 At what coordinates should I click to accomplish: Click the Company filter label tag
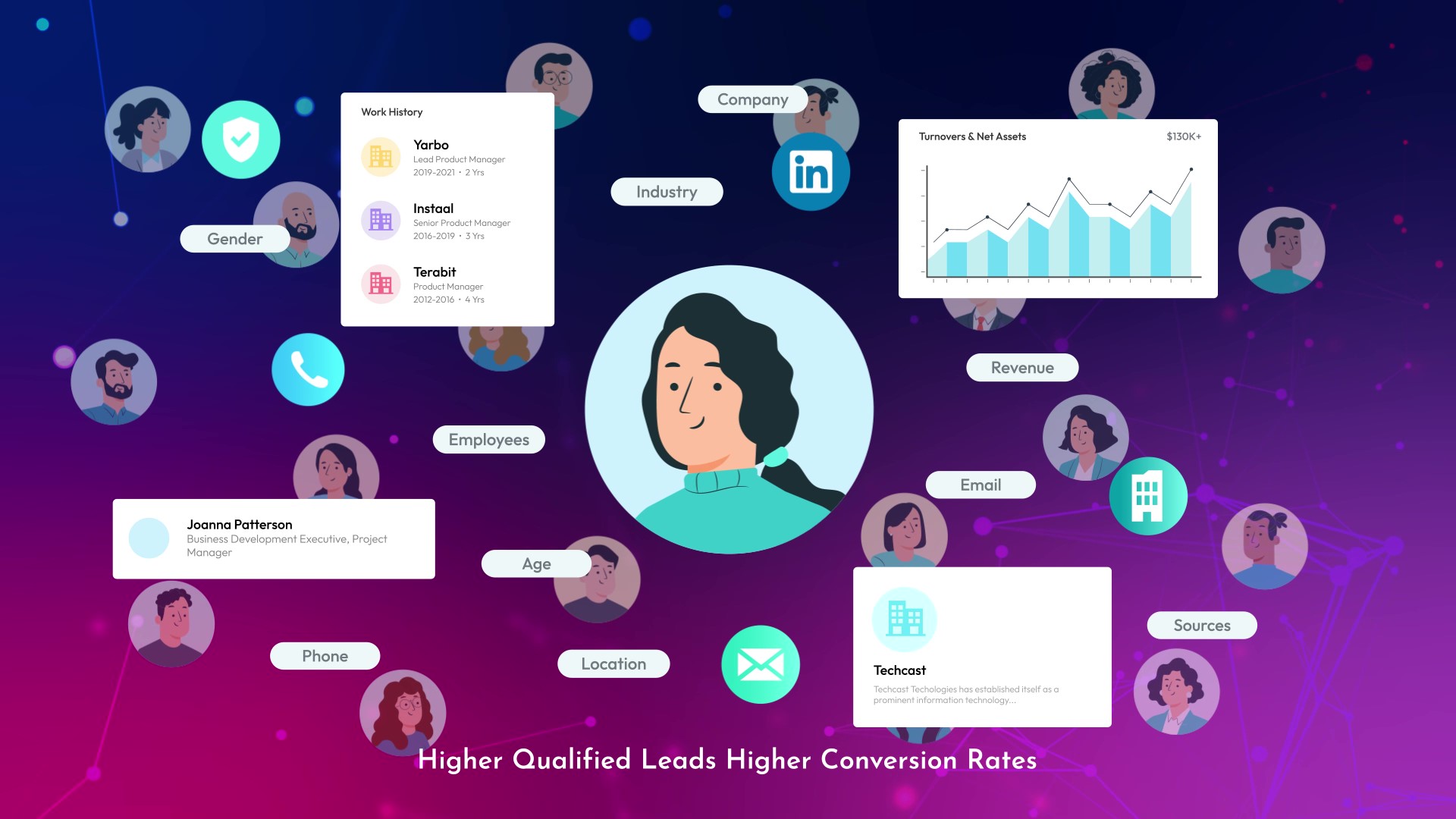pyautogui.click(x=752, y=98)
